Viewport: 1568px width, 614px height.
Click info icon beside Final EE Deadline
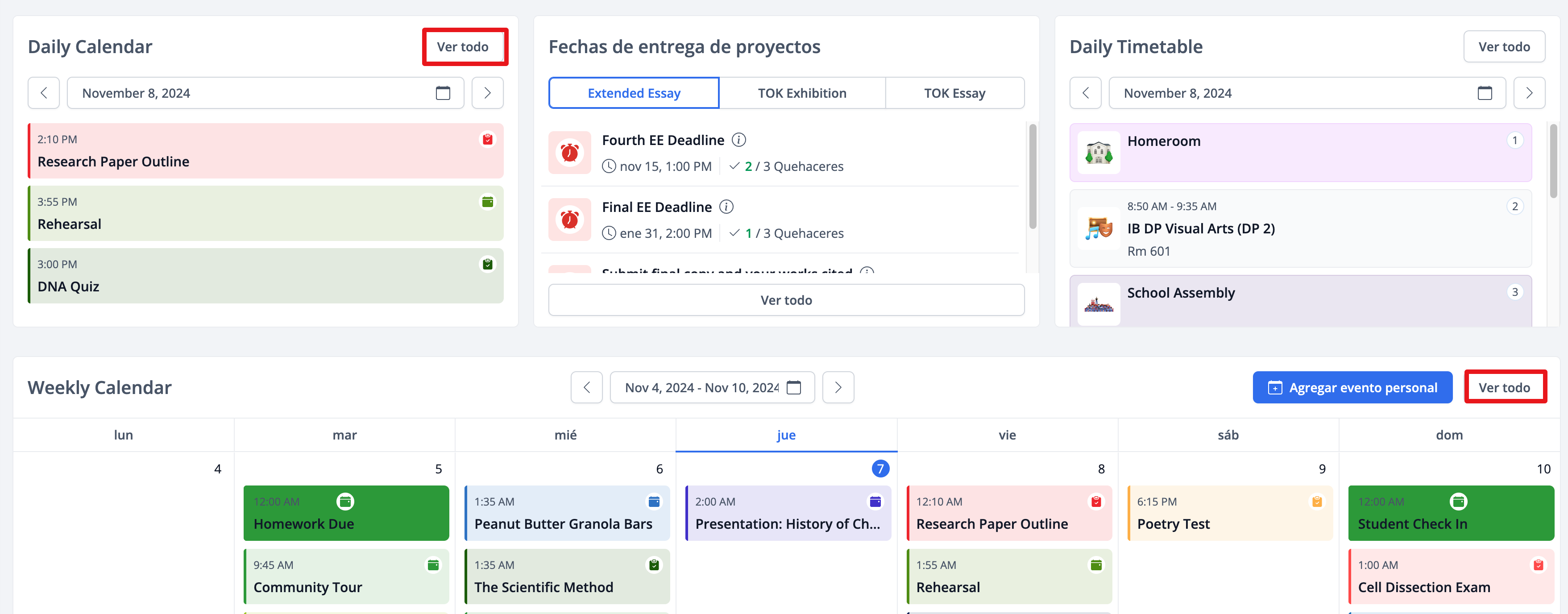click(726, 207)
